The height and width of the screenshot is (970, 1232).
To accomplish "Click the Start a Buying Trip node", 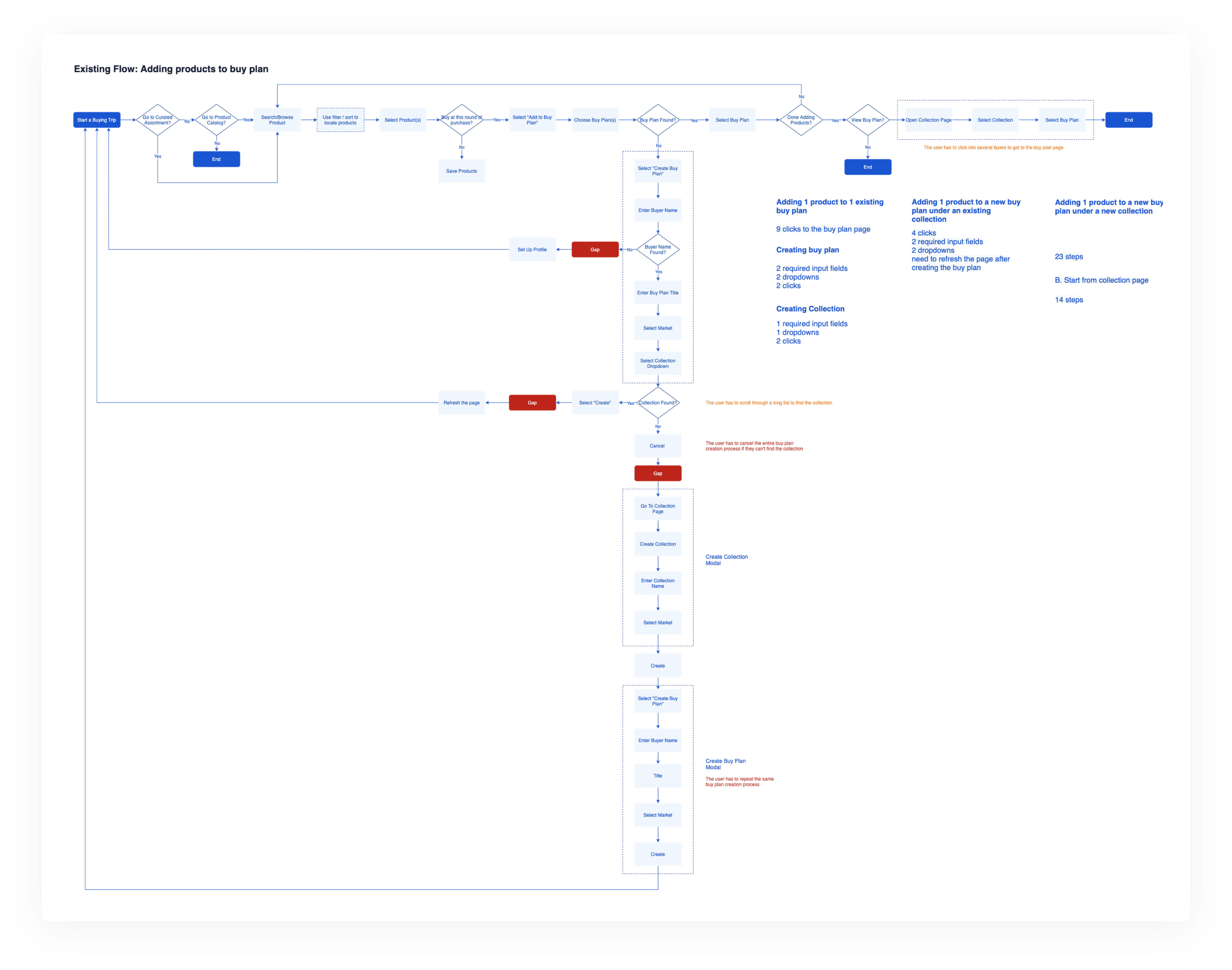I will click(96, 120).
